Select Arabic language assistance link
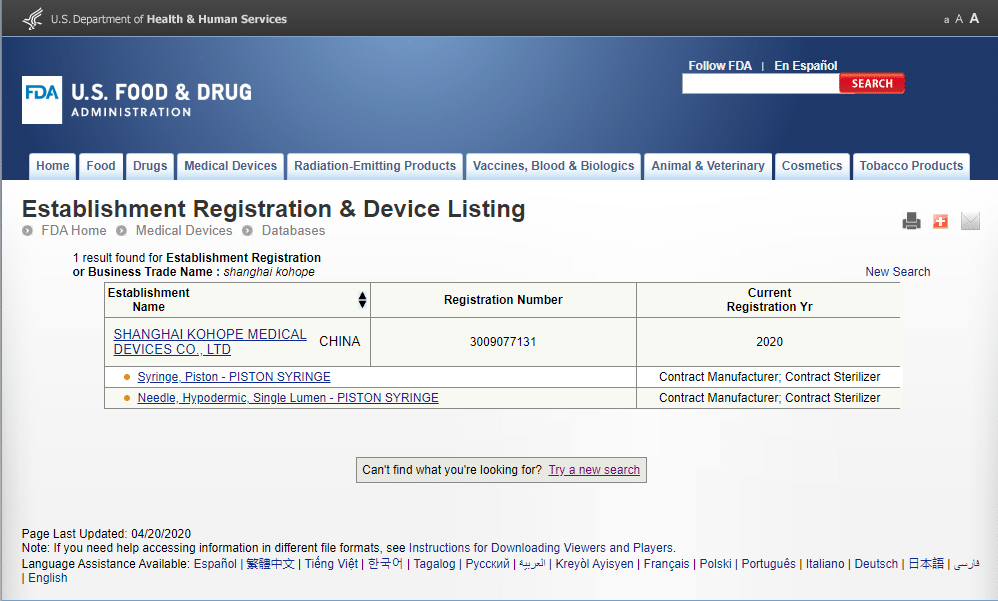 [x=532, y=564]
